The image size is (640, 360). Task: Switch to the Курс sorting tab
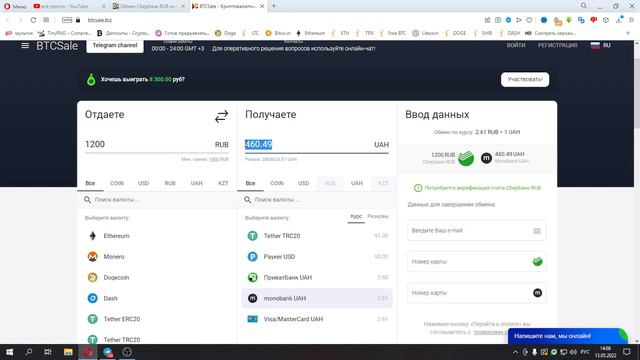pyautogui.click(x=356, y=217)
